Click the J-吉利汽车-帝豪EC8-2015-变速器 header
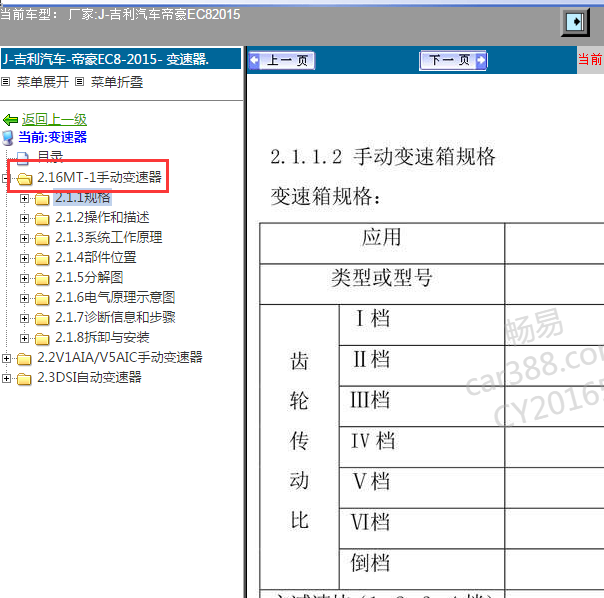Screen dimensions: 604x598 click(121, 59)
